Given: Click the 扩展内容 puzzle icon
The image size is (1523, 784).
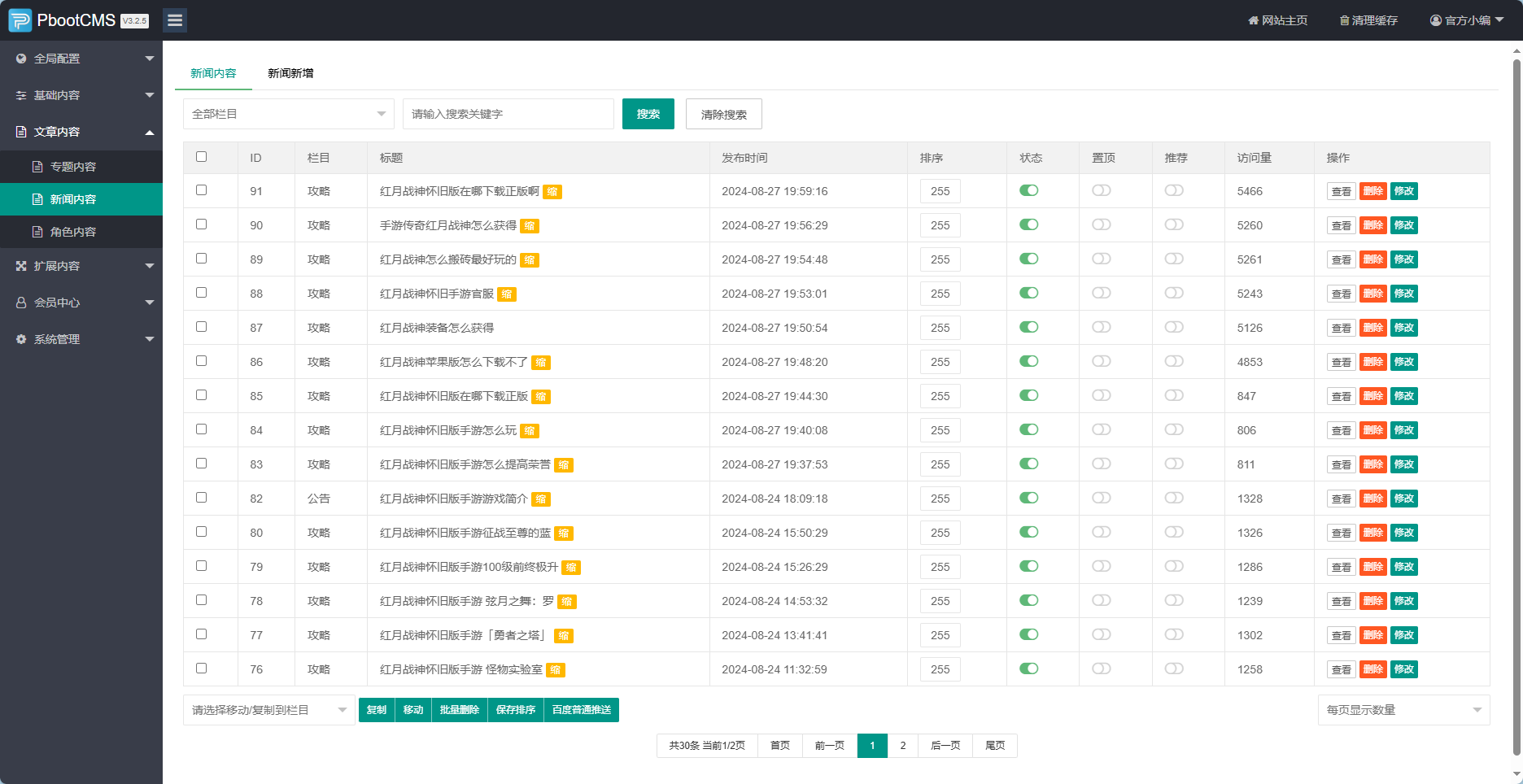Looking at the screenshot, I should point(21,266).
